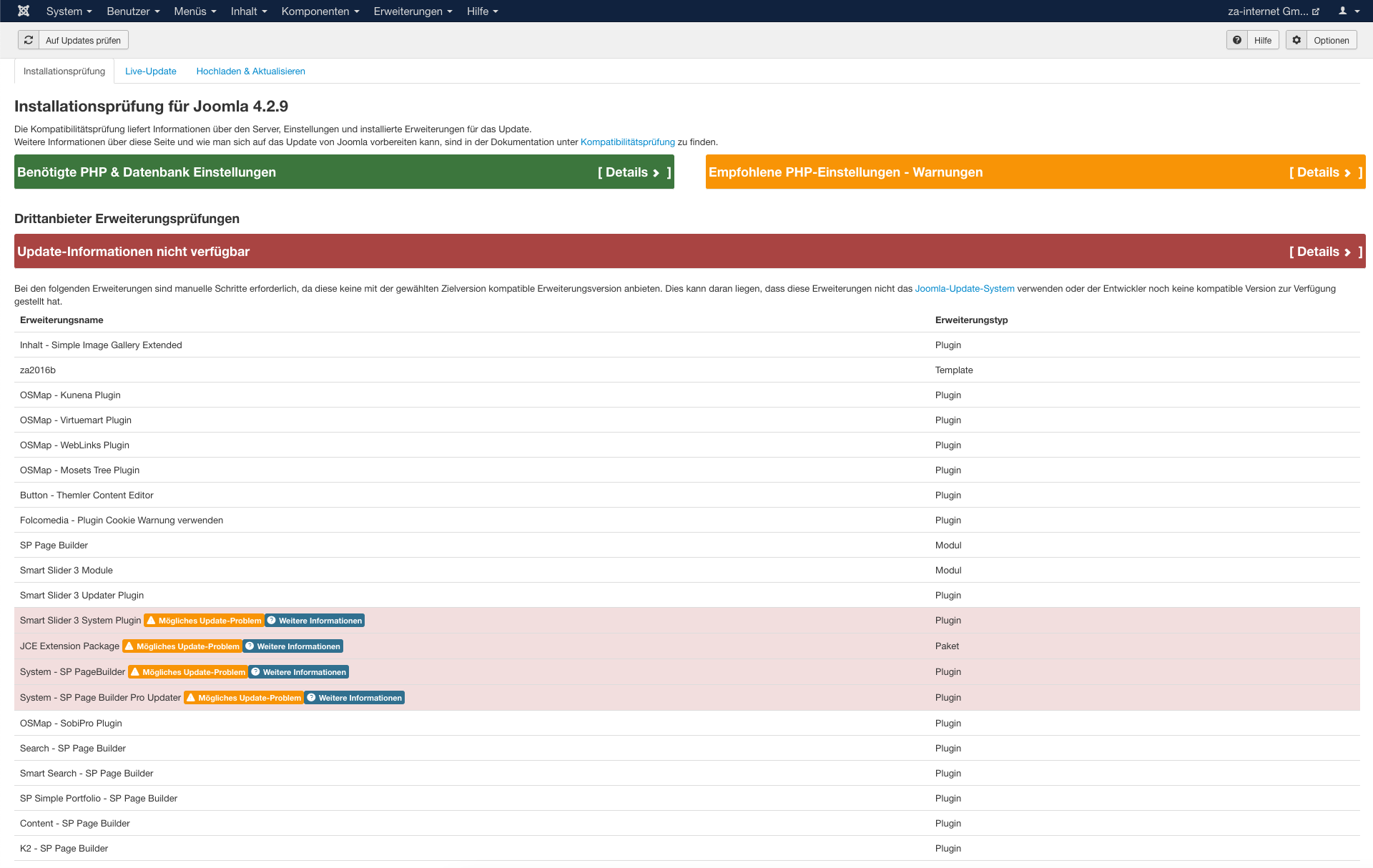
Task: Click Mögliches Update-Problem badge for JCE Extension Package
Action: 182,646
